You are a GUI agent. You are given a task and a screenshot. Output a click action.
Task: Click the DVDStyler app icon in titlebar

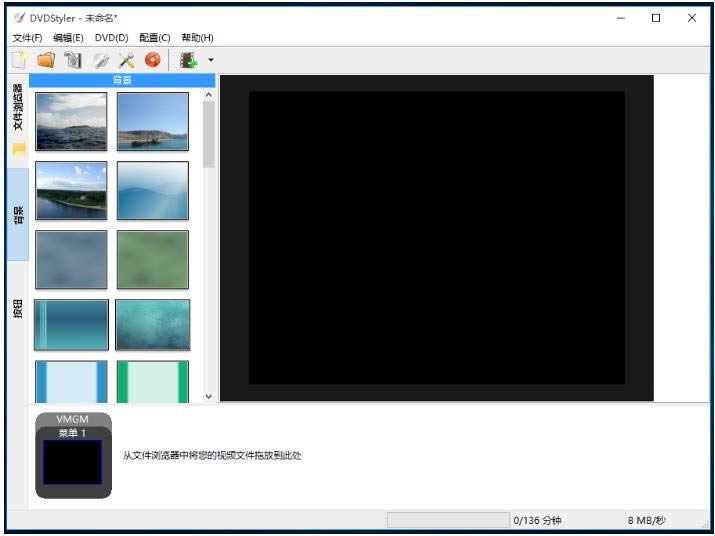pyautogui.click(x=20, y=18)
